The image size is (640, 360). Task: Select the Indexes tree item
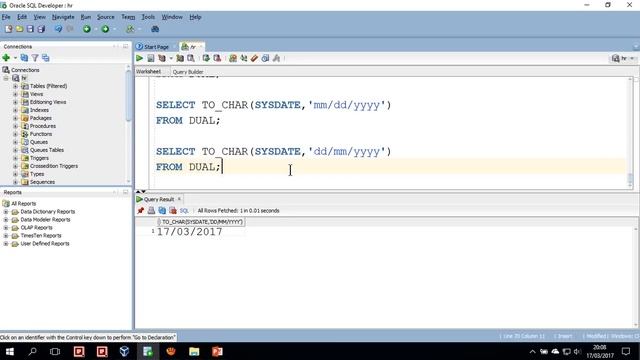[39, 110]
